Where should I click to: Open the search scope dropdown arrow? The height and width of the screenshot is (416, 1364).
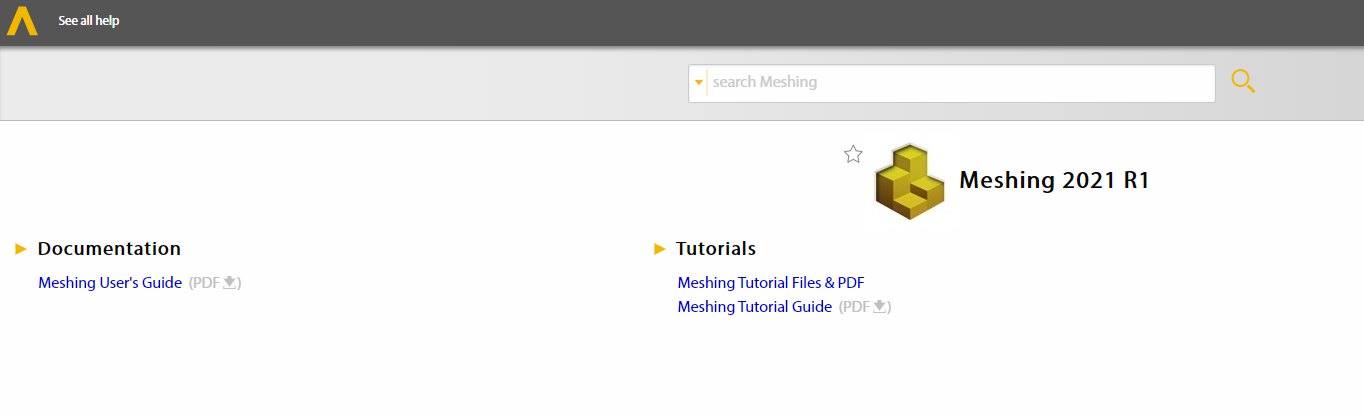[698, 82]
